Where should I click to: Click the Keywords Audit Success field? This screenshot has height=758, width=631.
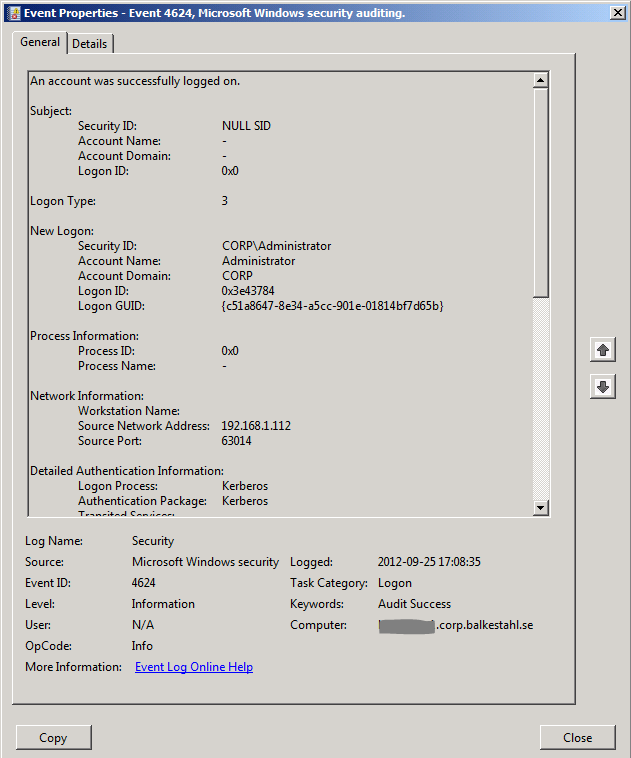(414, 604)
